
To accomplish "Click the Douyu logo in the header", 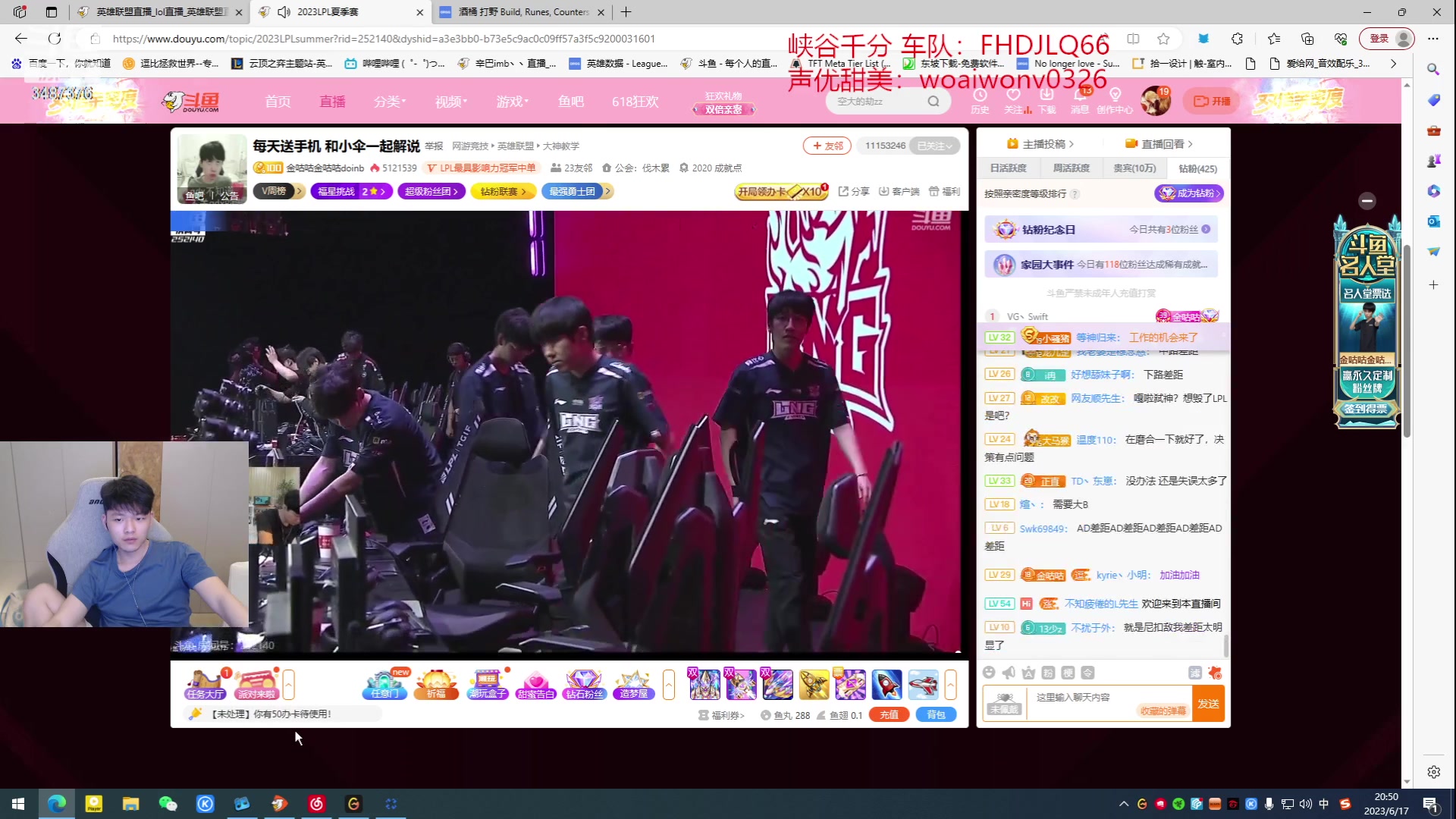I will pyautogui.click(x=190, y=101).
